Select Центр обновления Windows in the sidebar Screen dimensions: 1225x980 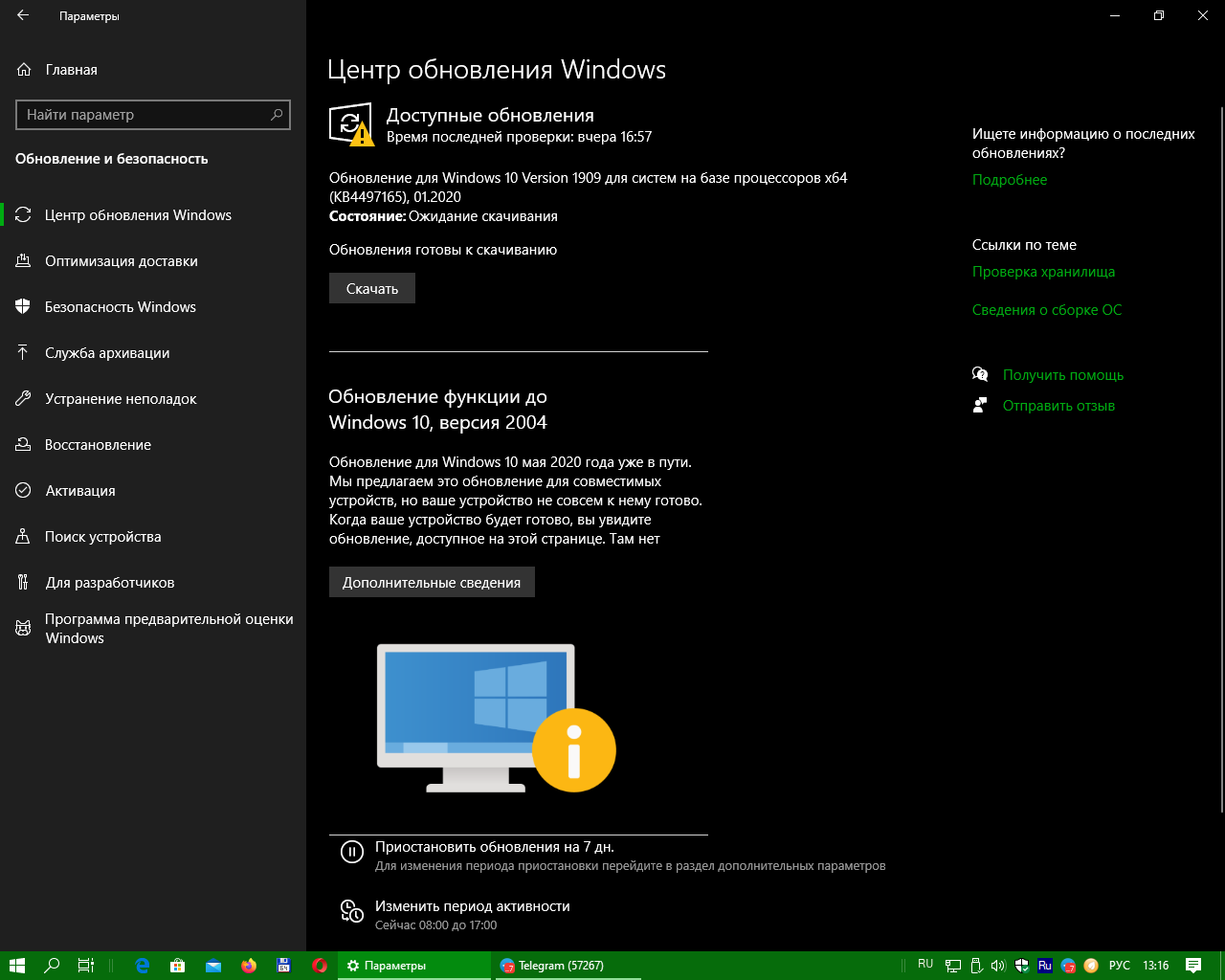153,215
